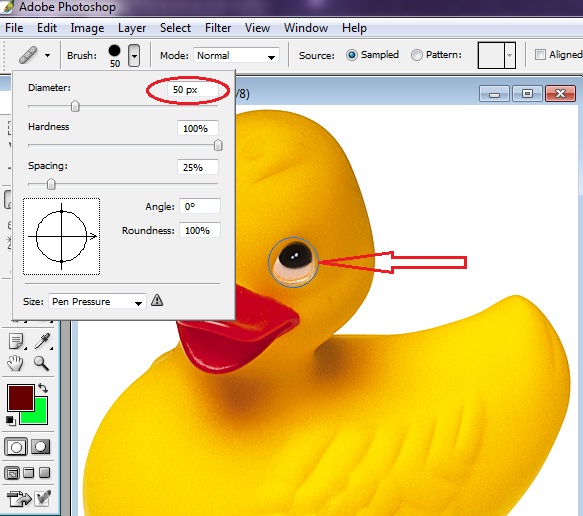This screenshot has height=516, width=583.
Task: Open the Window menu
Action: click(x=306, y=28)
